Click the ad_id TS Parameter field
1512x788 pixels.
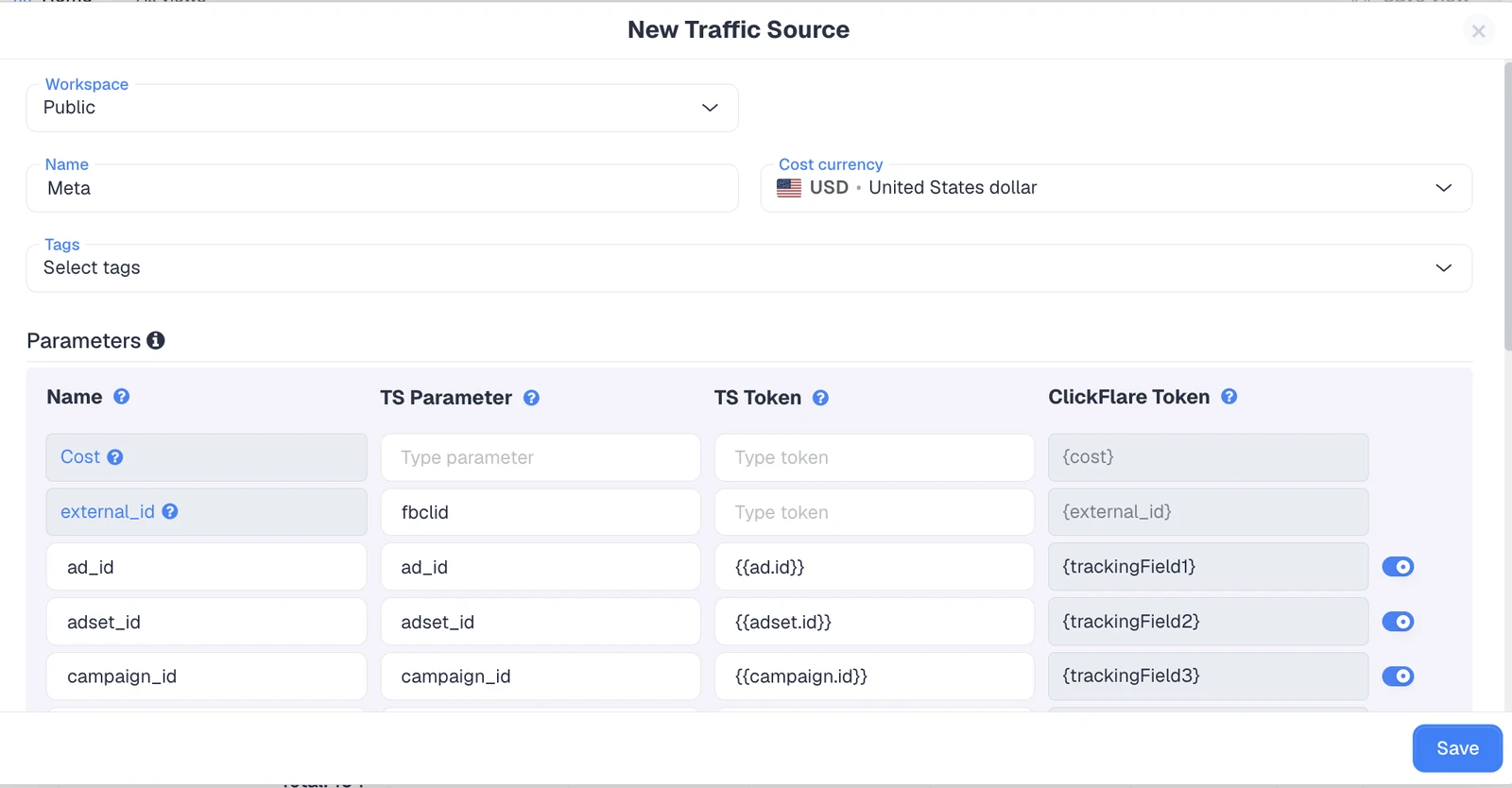coord(541,567)
